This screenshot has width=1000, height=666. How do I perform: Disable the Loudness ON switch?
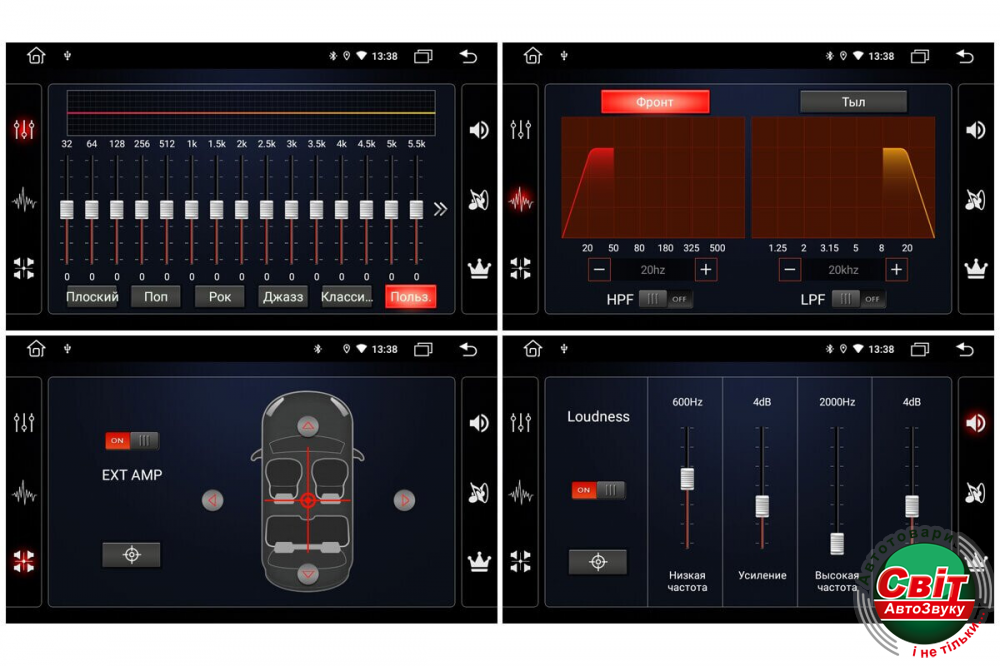pyautogui.click(x=598, y=490)
